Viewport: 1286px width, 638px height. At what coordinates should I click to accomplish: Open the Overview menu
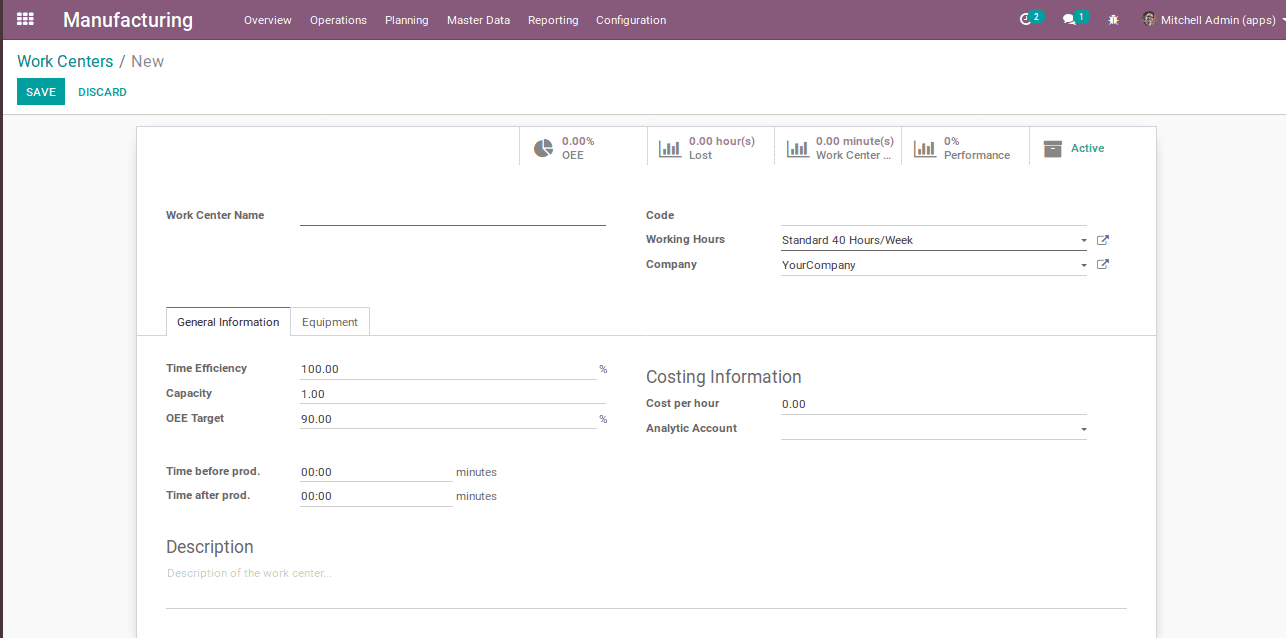(267, 20)
